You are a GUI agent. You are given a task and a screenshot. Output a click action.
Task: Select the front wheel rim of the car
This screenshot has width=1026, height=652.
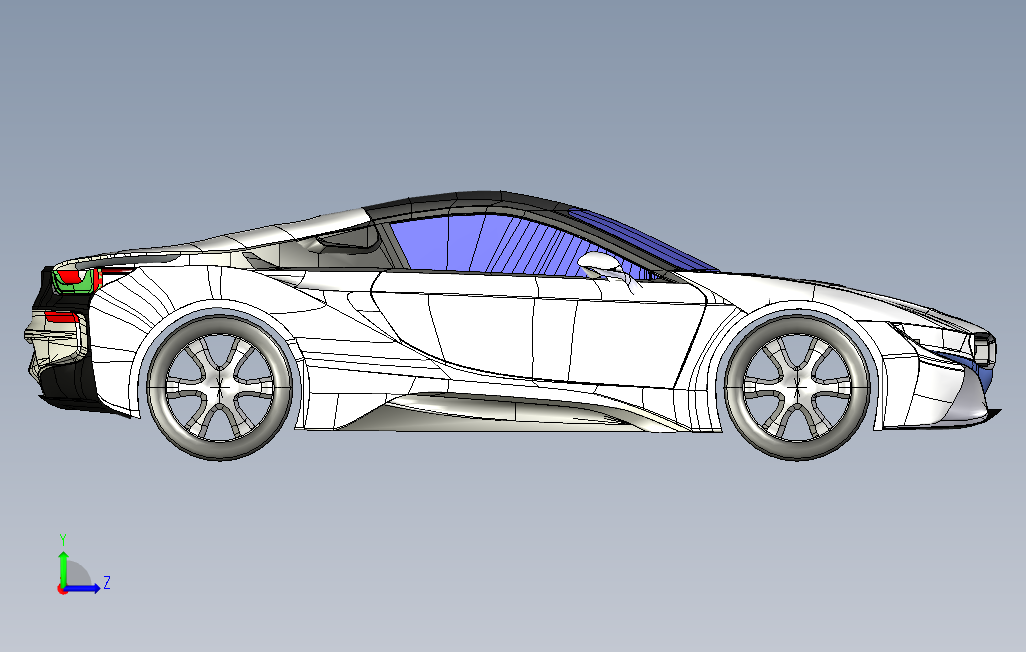(x=798, y=386)
